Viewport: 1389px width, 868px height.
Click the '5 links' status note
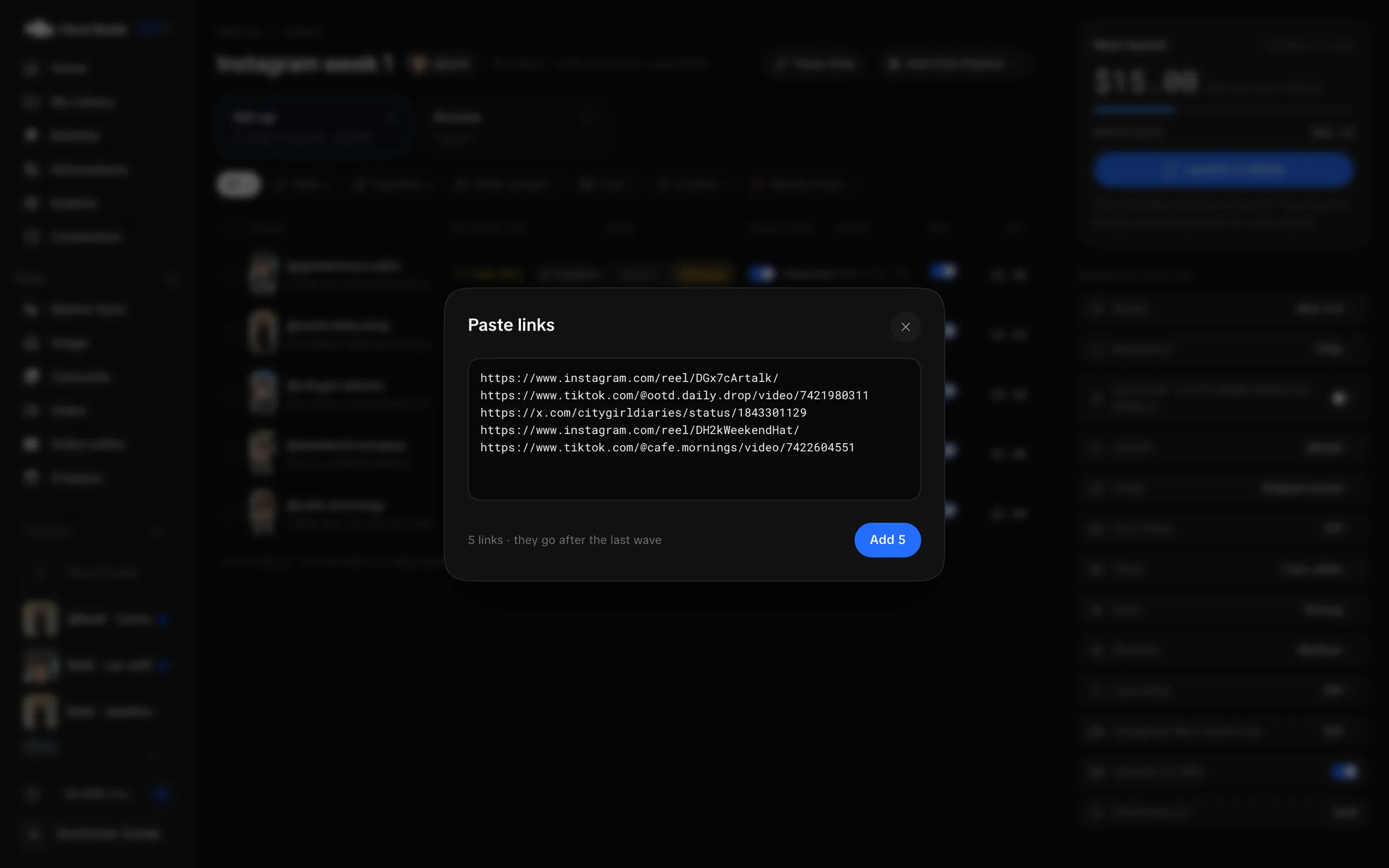pyautogui.click(x=564, y=540)
